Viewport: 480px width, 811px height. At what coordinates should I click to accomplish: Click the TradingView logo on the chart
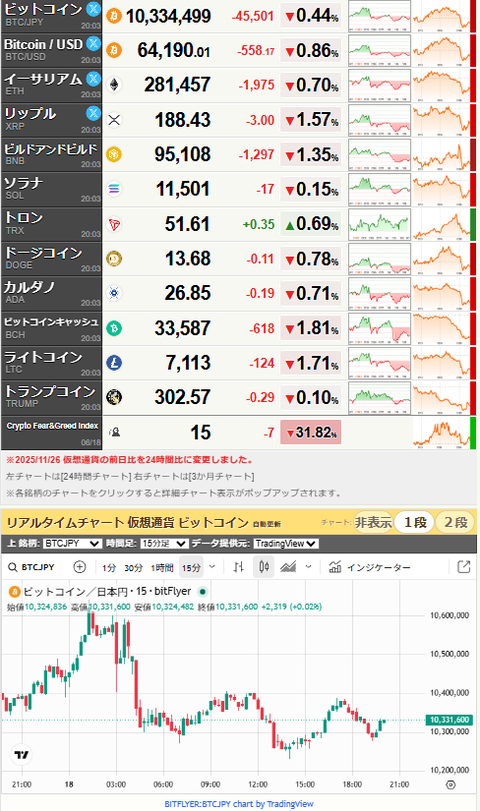pos(21,755)
